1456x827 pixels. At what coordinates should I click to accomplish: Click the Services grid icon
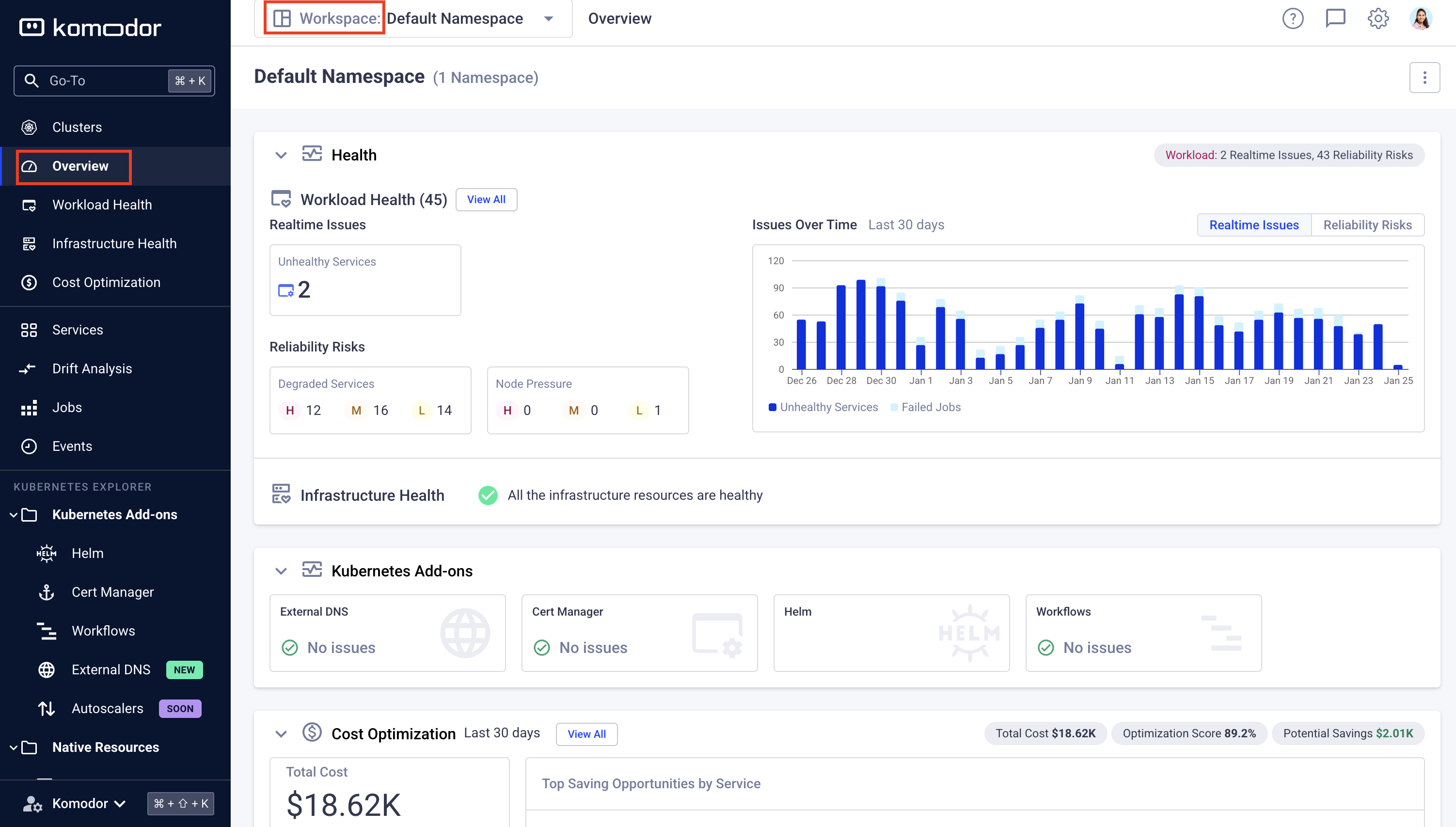click(29, 330)
